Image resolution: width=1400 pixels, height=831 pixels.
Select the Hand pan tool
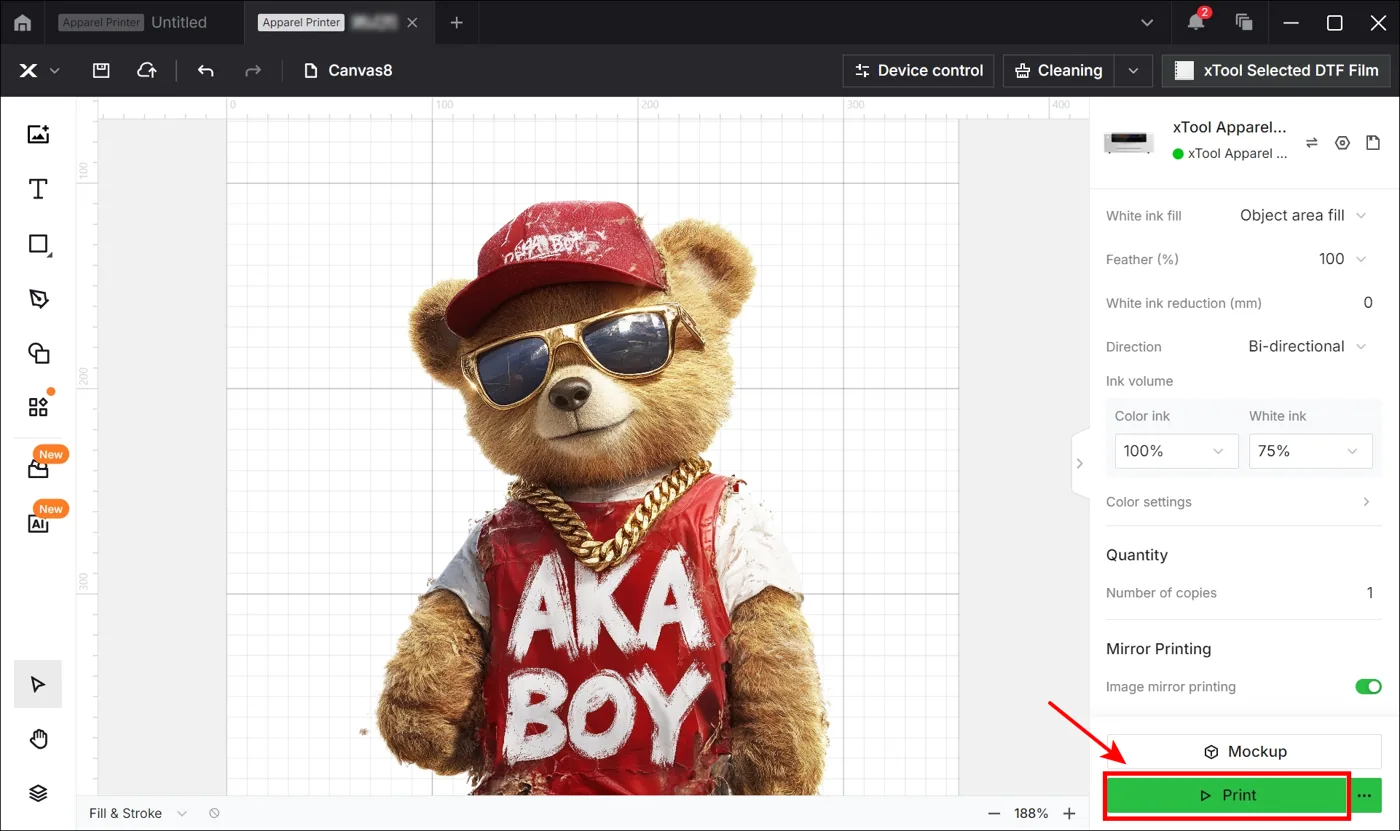(x=38, y=739)
